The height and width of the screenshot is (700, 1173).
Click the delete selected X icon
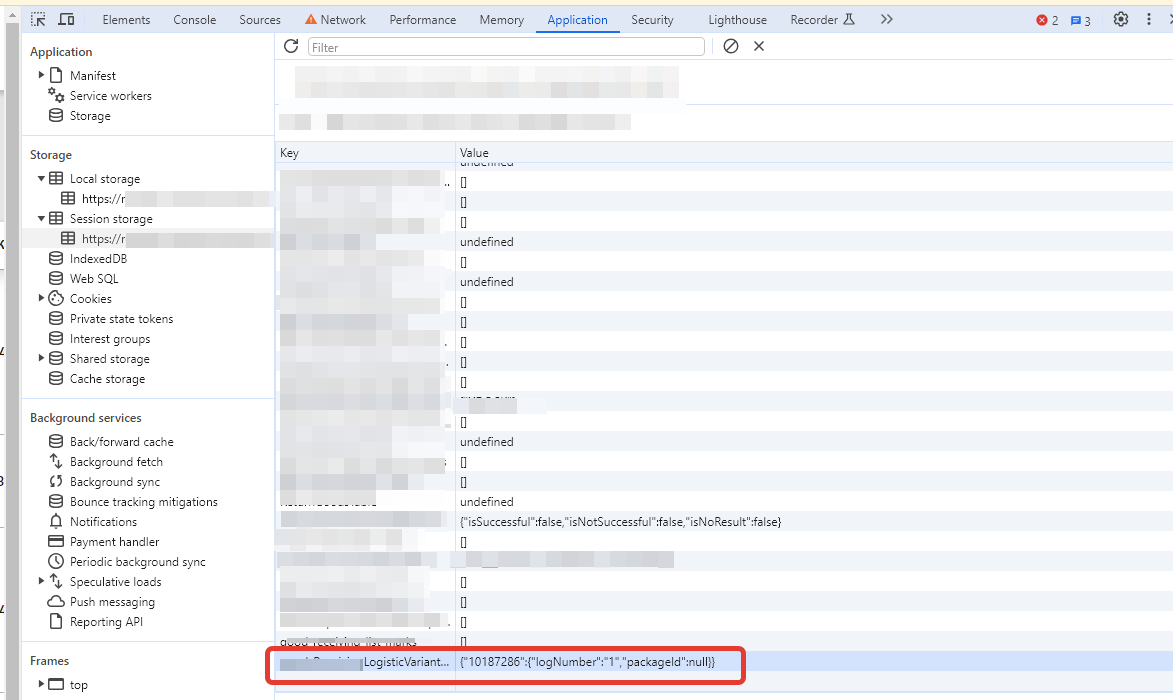[759, 46]
